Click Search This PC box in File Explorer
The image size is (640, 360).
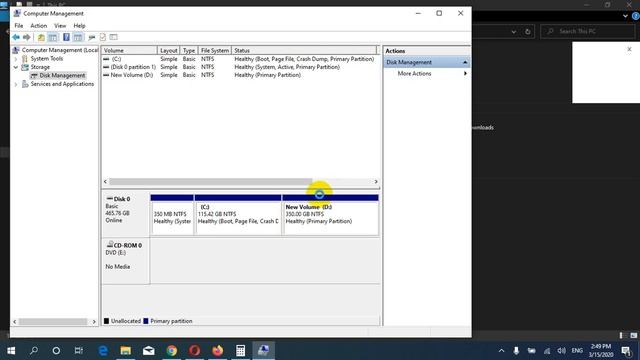coord(588,31)
